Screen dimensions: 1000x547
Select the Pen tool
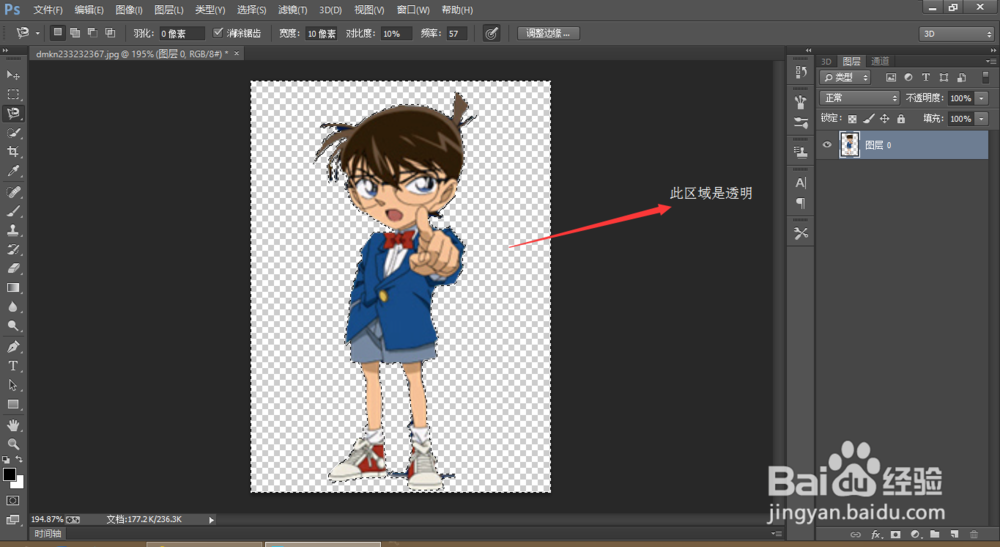(13, 347)
